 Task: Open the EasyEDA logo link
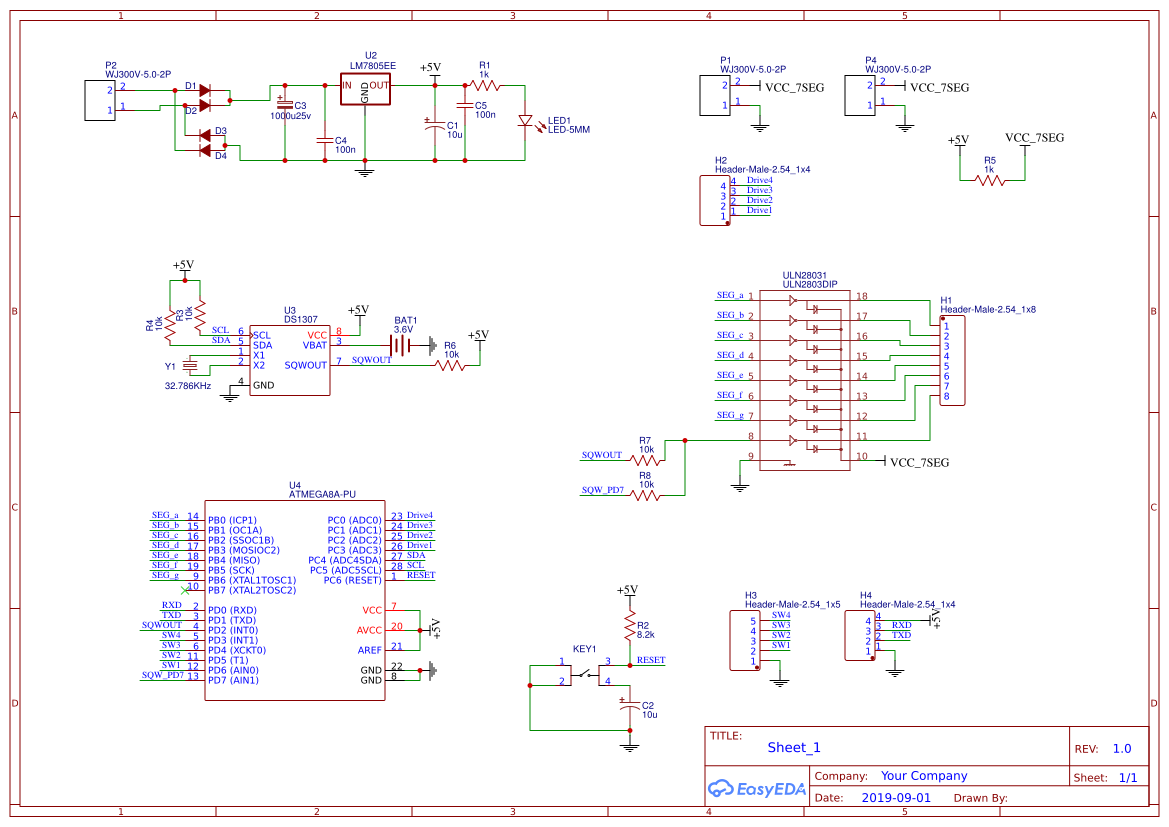click(757, 789)
